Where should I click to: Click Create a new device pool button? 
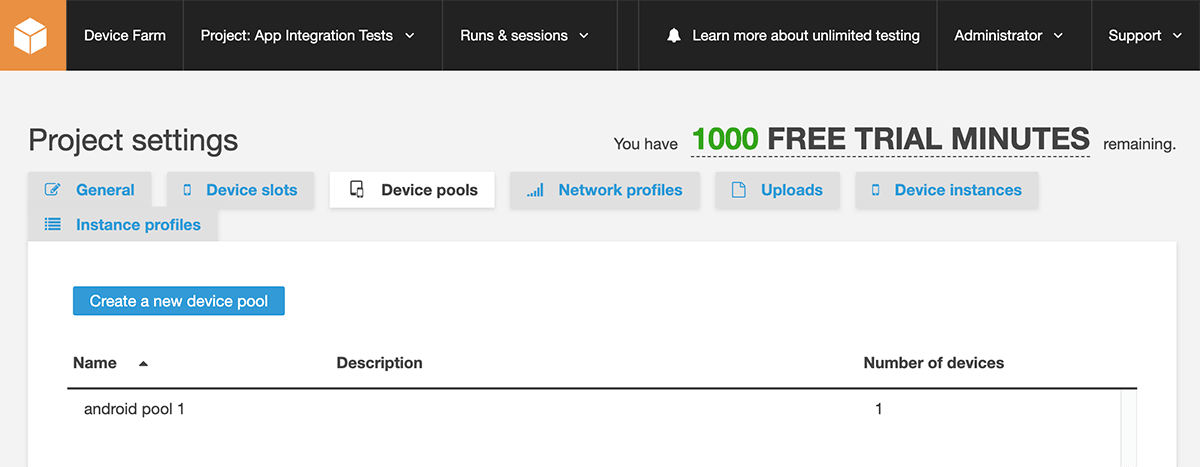[179, 301]
